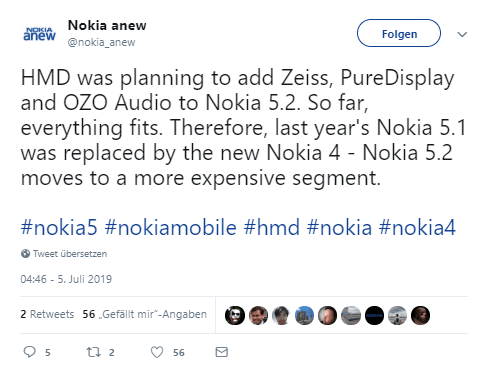Like the tweet with heart icon
Image resolution: width=486 pixels, height=370 pixels.
[157, 352]
